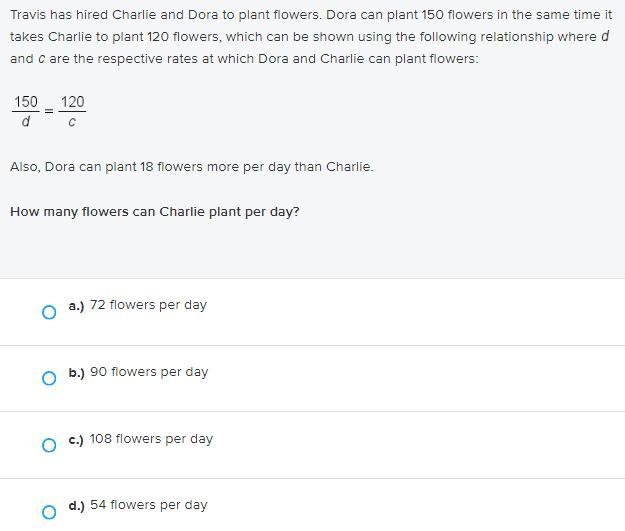Click the bold "a.)" option label
The width and height of the screenshot is (625, 531).
click(77, 306)
